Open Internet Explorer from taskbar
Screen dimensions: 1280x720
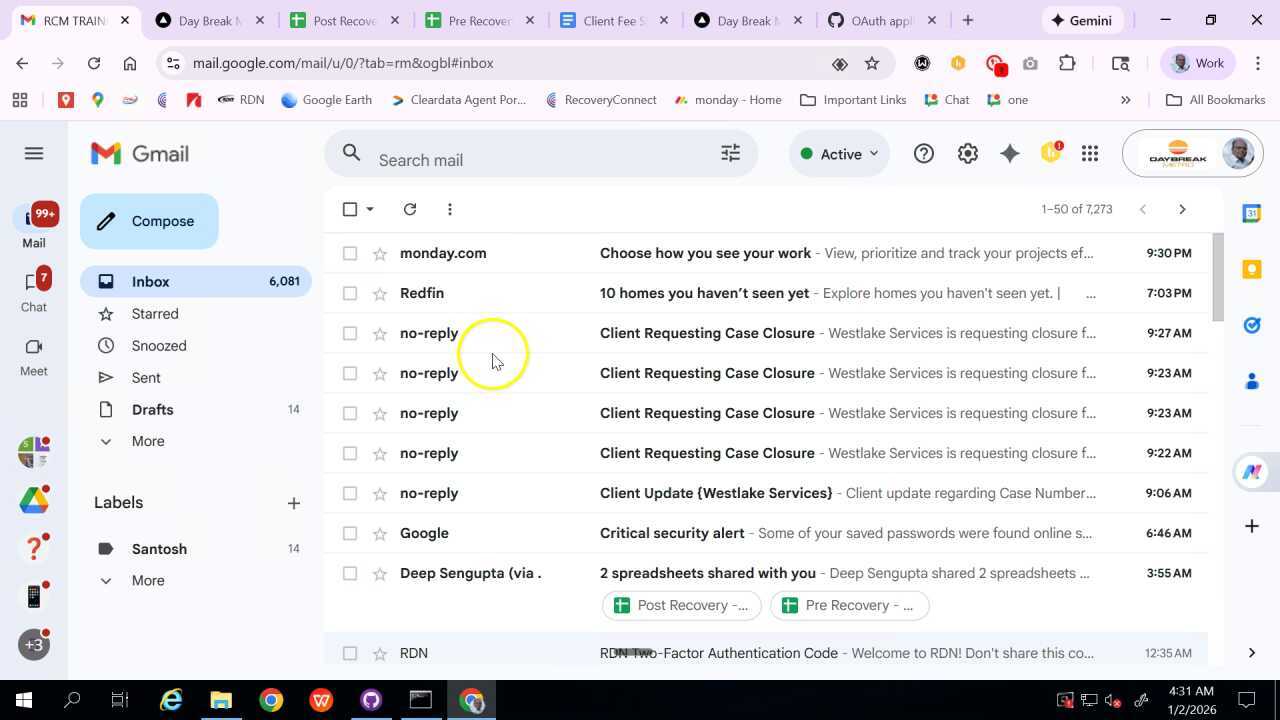click(171, 700)
